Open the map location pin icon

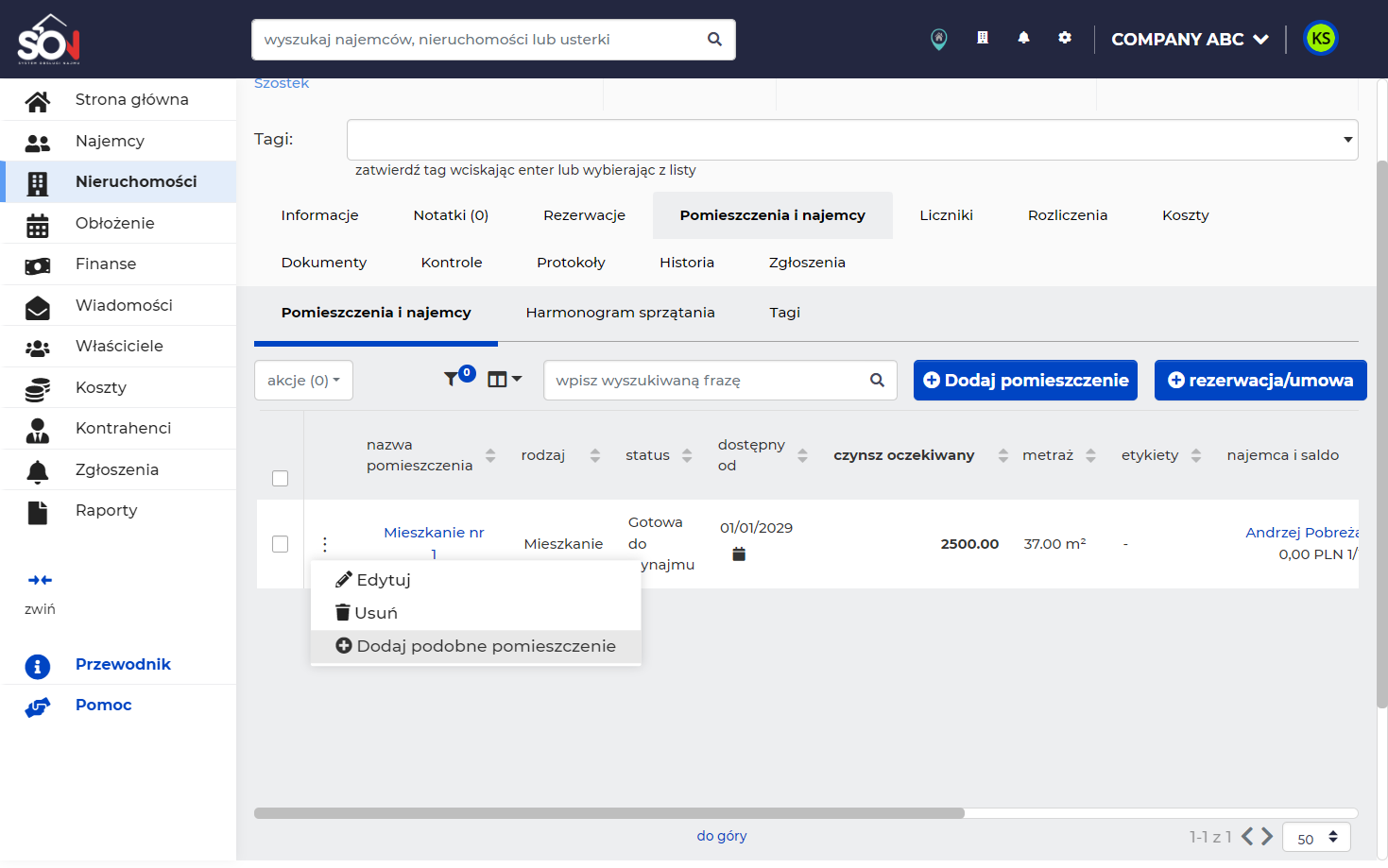click(938, 39)
